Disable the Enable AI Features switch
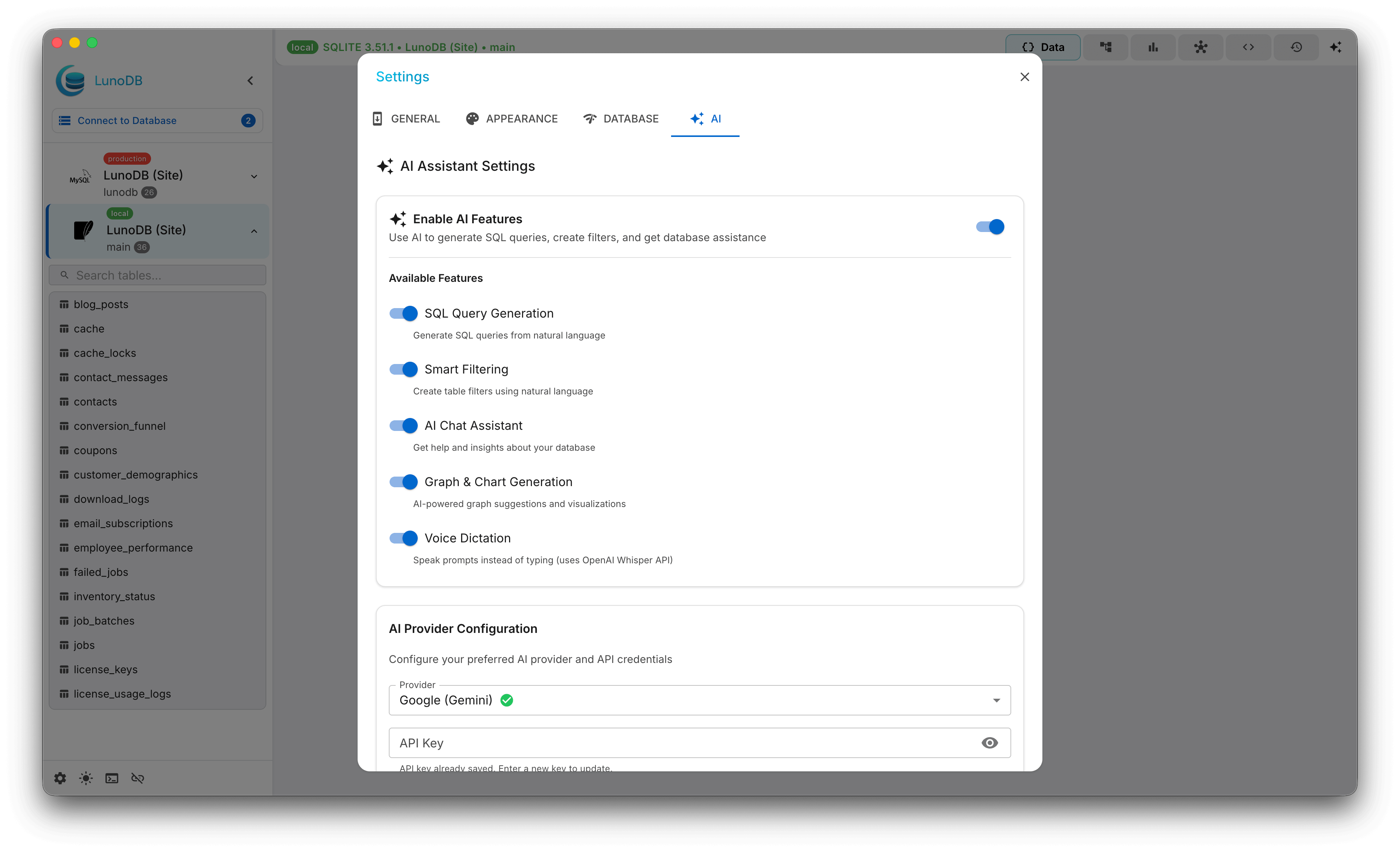Image resolution: width=1400 pixels, height=852 pixels. tap(990, 227)
